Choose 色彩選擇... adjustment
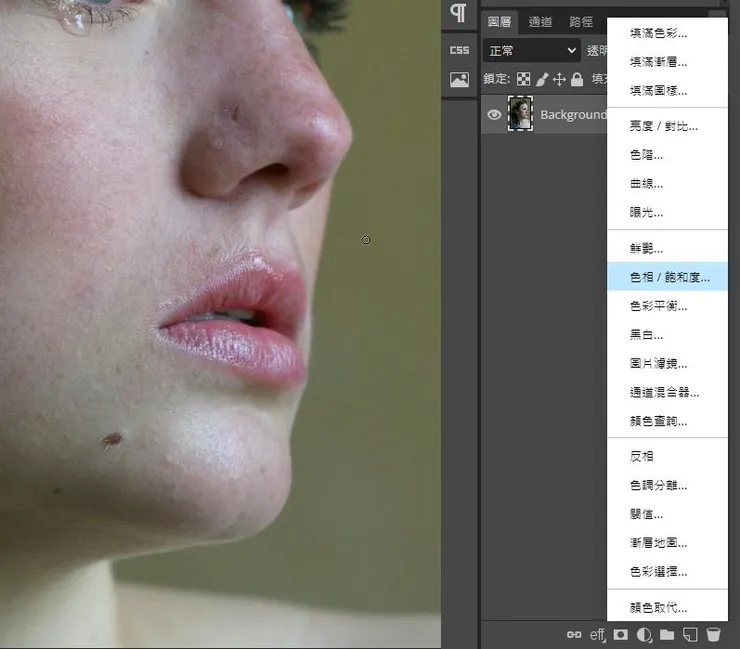 (667, 572)
